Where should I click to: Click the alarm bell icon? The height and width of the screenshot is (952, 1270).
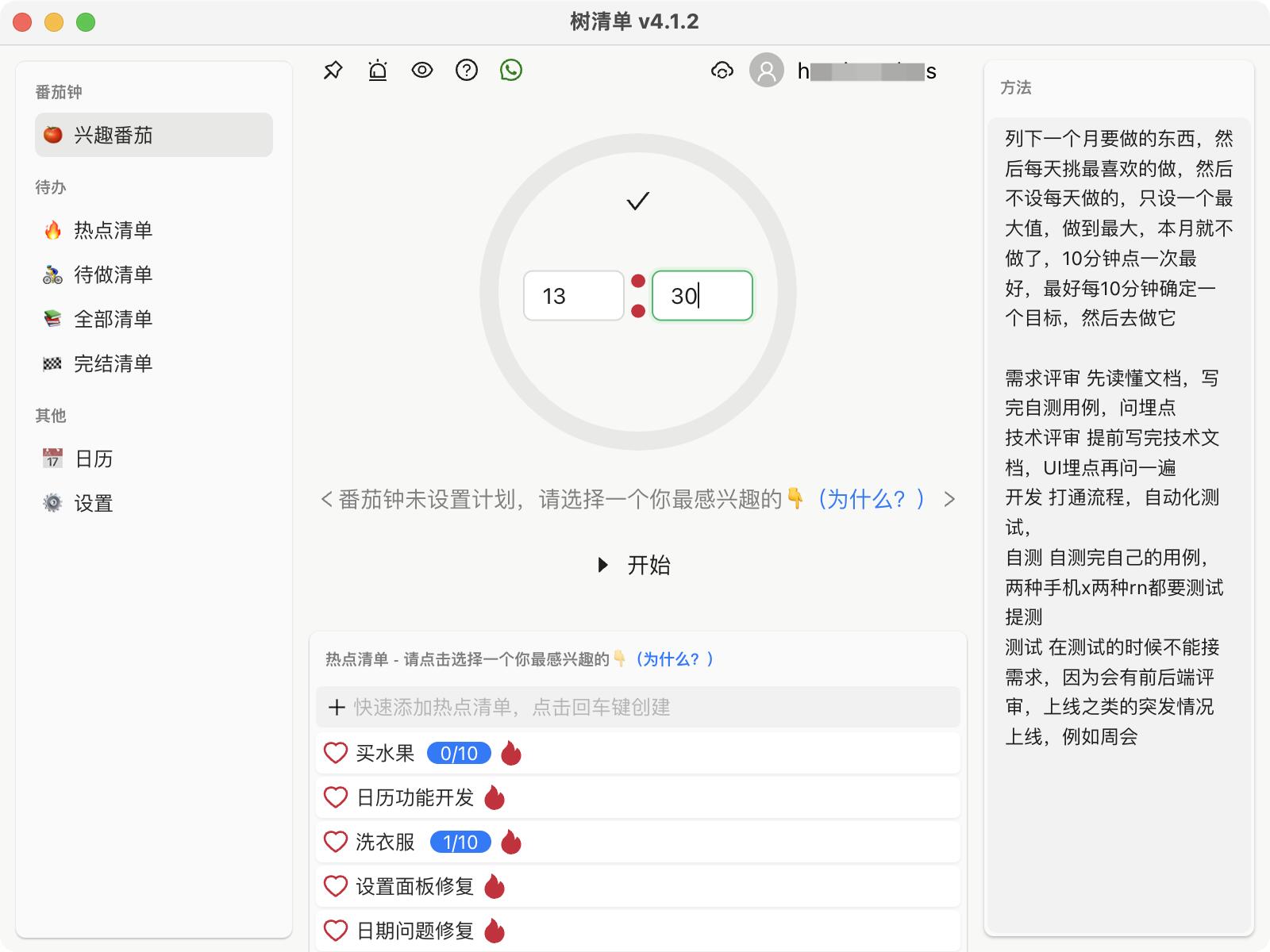pos(378,71)
